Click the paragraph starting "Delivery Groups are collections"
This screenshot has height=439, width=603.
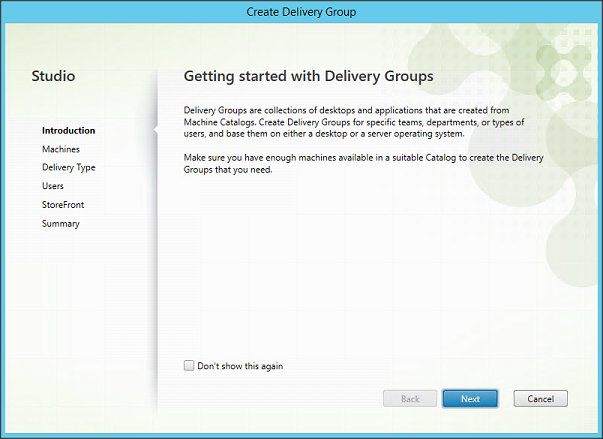[x=354, y=122]
